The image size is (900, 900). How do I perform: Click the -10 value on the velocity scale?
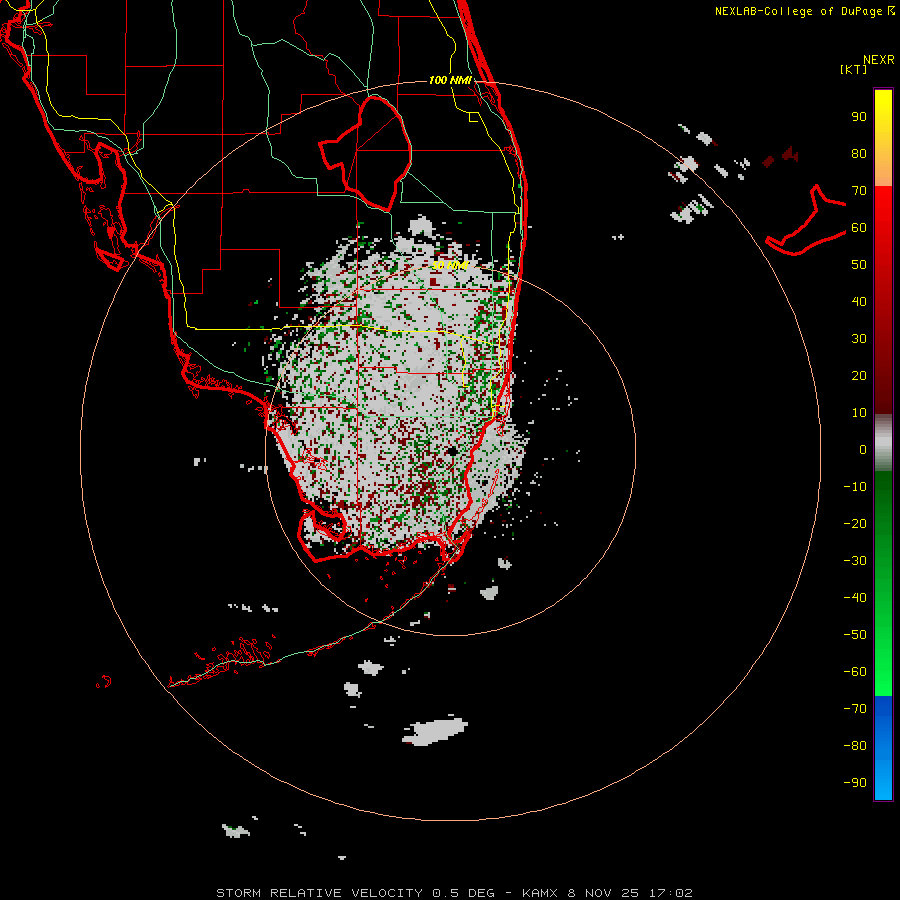tap(855, 487)
